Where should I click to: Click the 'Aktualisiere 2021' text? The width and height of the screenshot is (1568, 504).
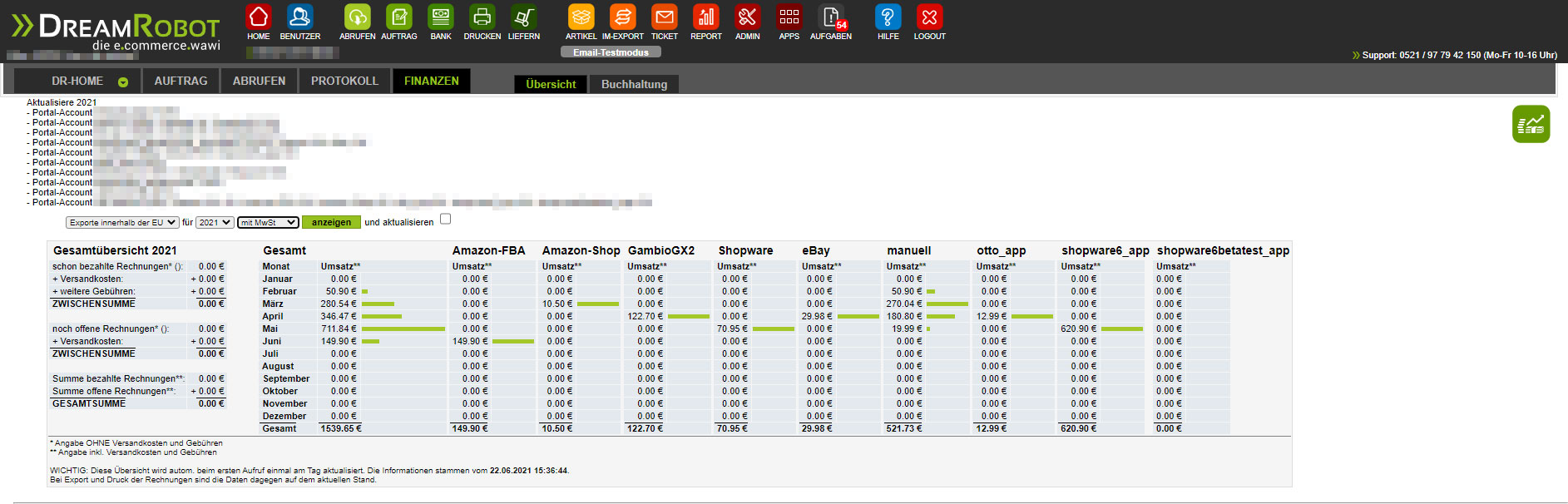pyautogui.click(x=62, y=102)
